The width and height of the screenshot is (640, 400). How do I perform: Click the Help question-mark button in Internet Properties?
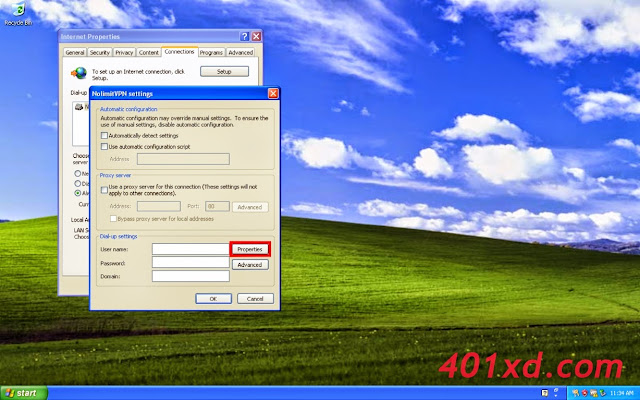tap(244, 36)
